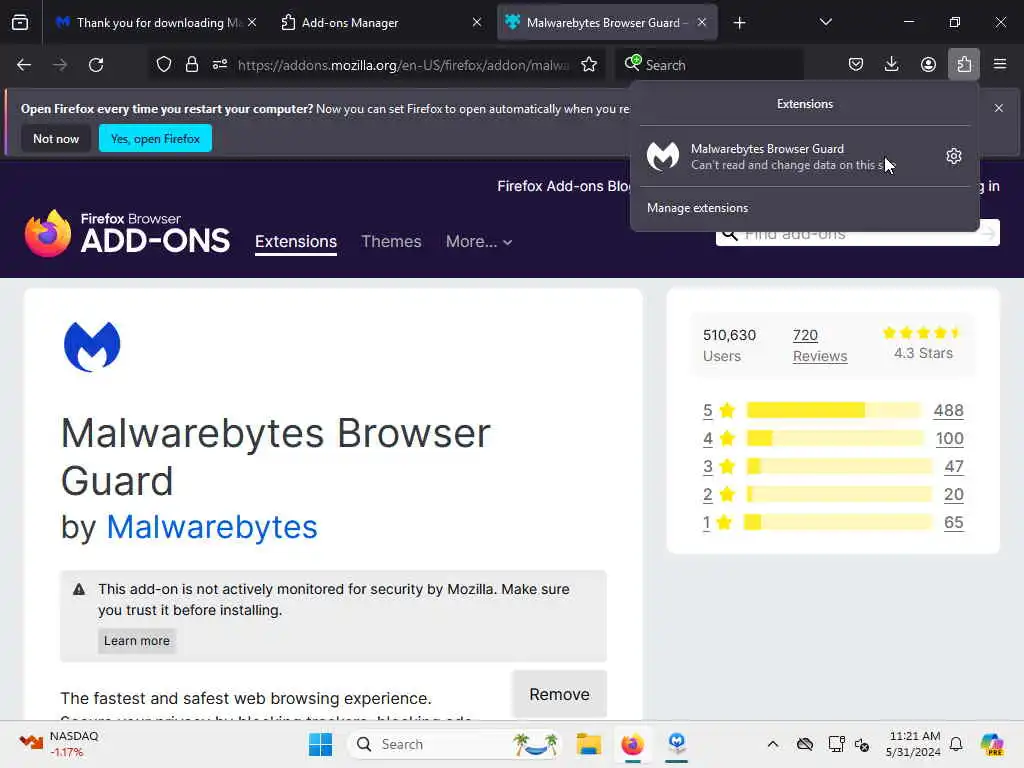Screen dimensions: 1024x768
Task: Open site permissions icon in address bar
Action: tap(220, 65)
